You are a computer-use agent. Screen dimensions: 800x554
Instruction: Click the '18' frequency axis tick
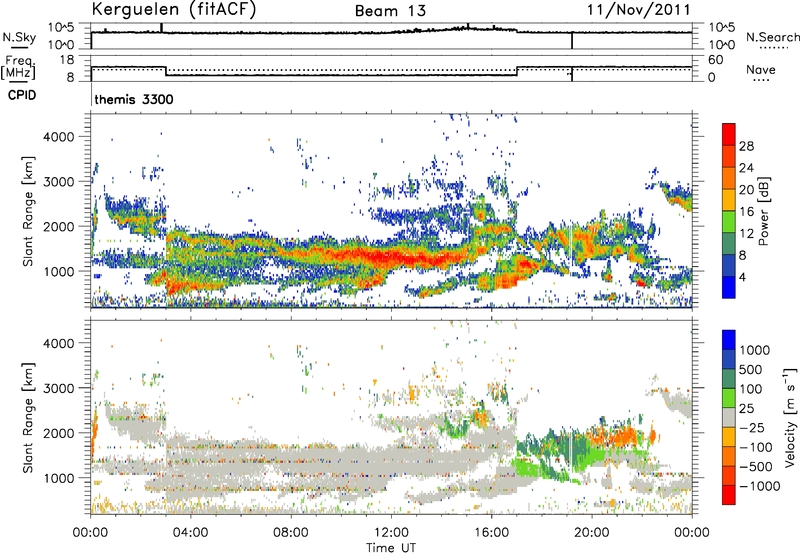(x=67, y=60)
